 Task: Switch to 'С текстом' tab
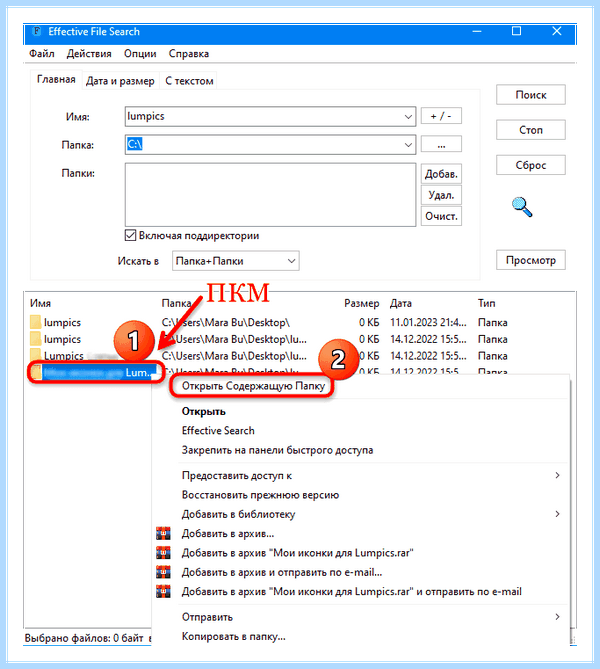[x=189, y=81]
